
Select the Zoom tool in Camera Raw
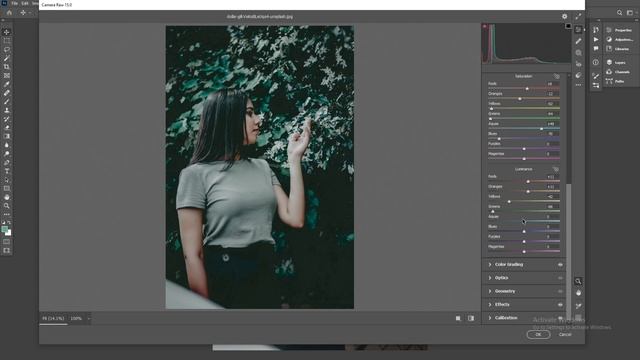[578, 281]
